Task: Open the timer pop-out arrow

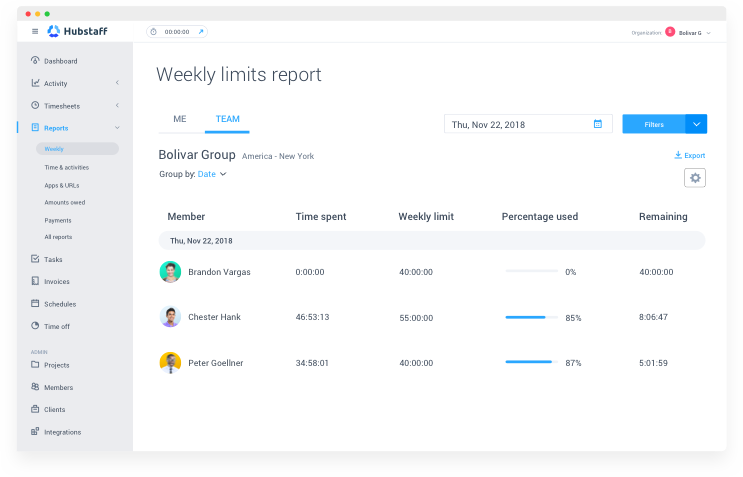Action: pyautogui.click(x=201, y=32)
